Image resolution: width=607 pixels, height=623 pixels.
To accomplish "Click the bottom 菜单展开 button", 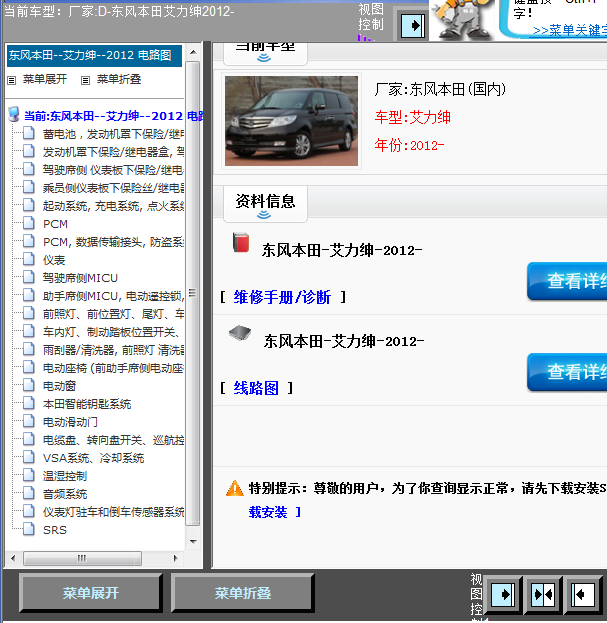I will pos(91,593).
